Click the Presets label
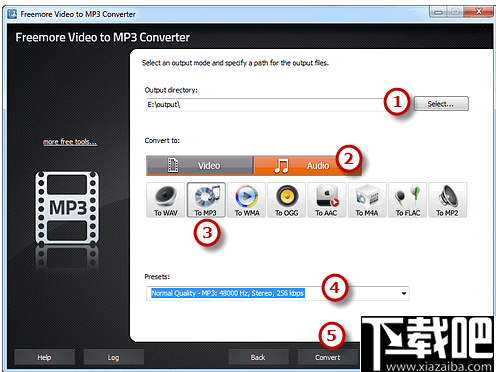Viewport: 496px width, 372px height. [x=157, y=277]
